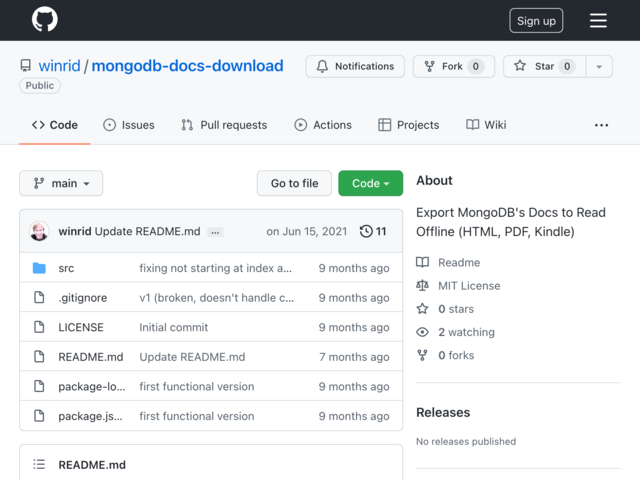Click the winrid avatar thumbnail

[39, 231]
